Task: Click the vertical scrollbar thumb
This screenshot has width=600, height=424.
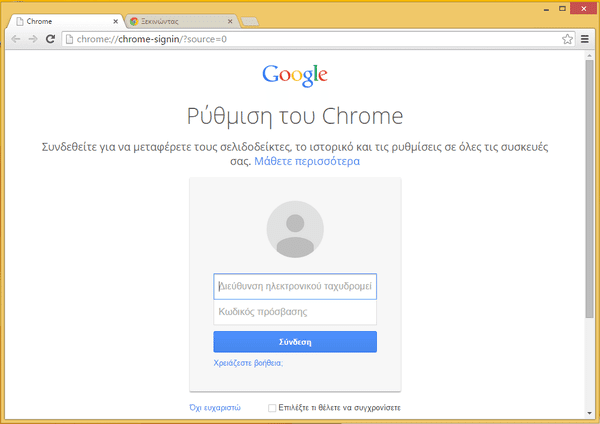Action: [x=589, y=189]
